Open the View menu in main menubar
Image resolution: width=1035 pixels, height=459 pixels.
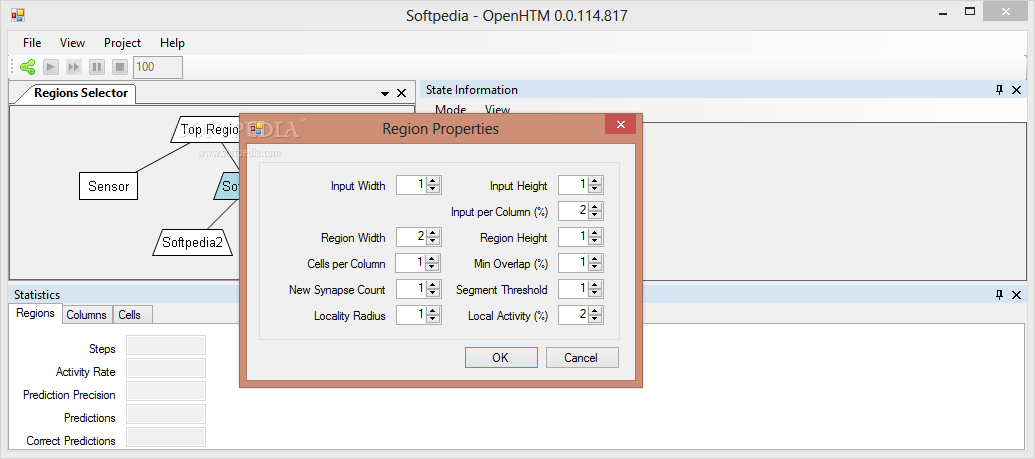click(72, 43)
